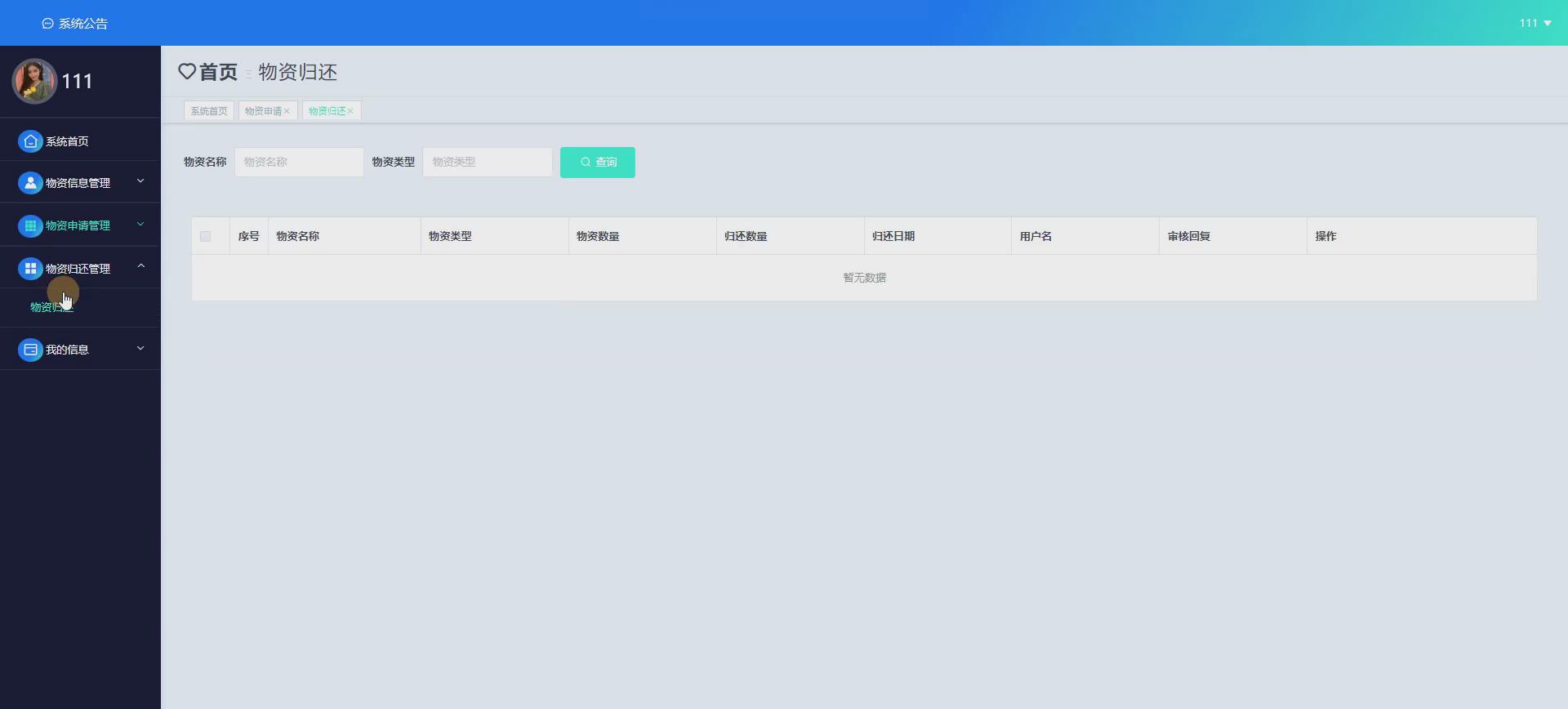Open the 111 user dropdown at top right
This screenshot has width=1568, height=709.
[1535, 23]
